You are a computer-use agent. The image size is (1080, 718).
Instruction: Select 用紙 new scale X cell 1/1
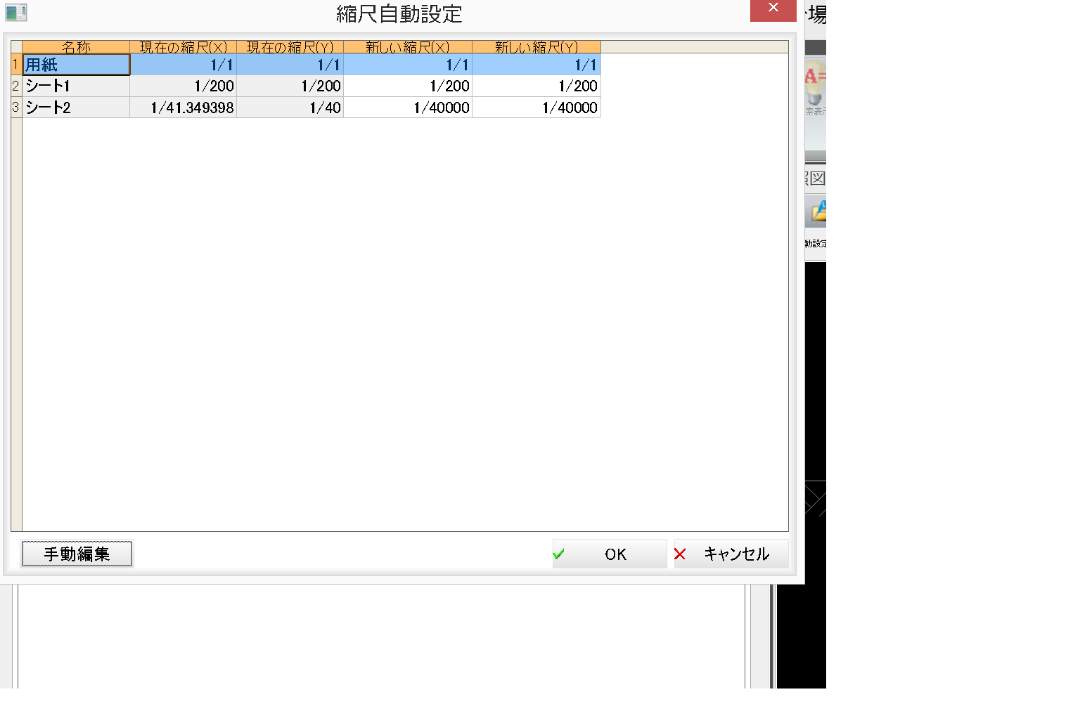click(x=408, y=65)
